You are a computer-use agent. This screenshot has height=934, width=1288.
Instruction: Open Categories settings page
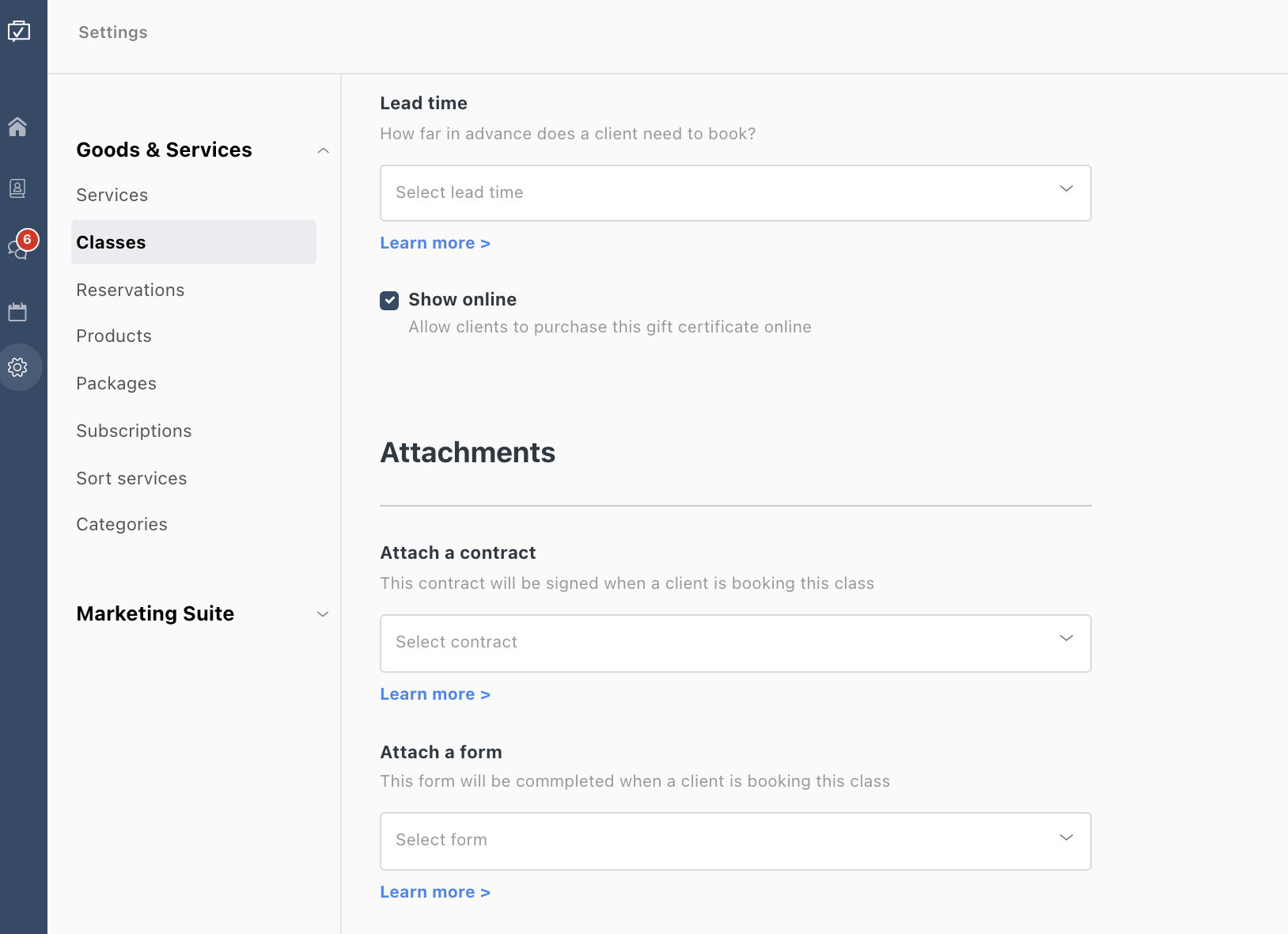[x=122, y=524]
